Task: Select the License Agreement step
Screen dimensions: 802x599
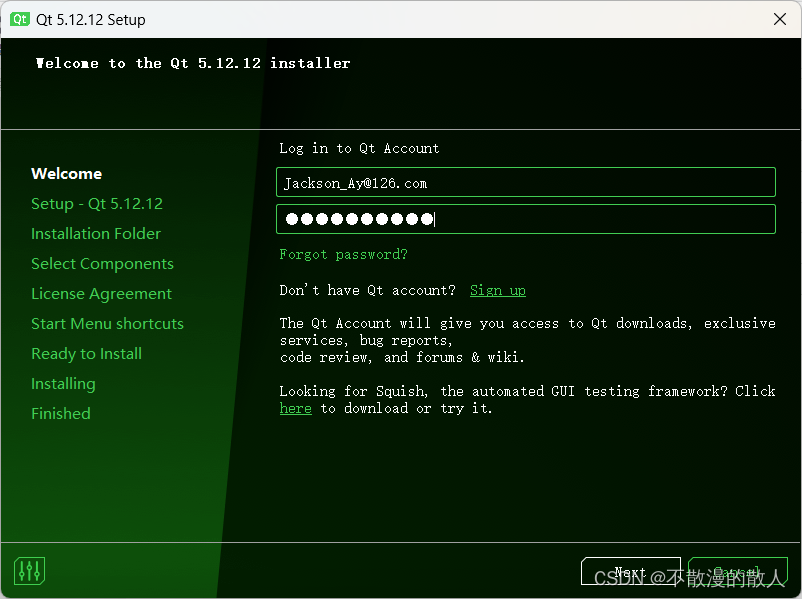Action: coord(101,294)
